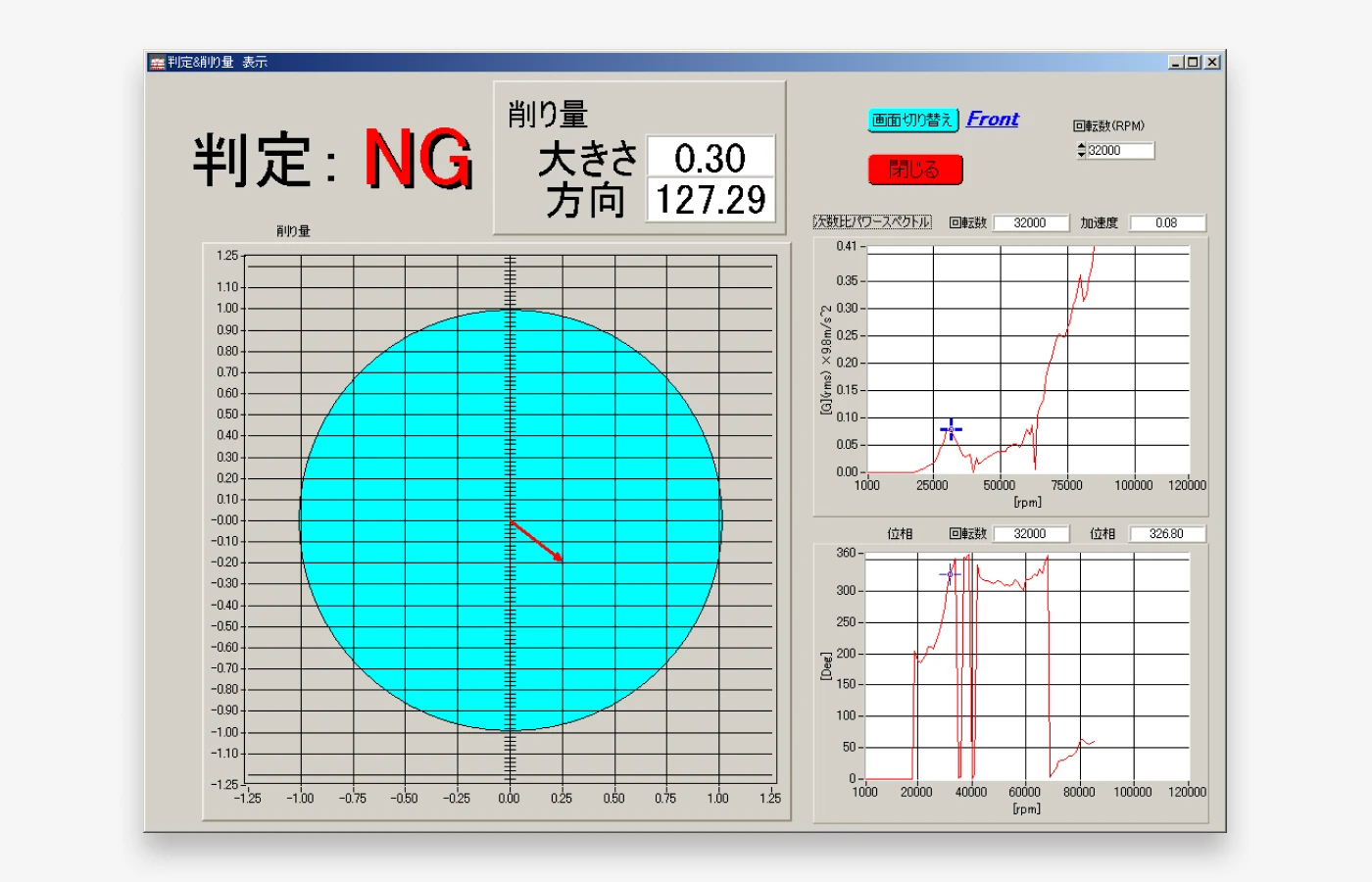Click the 回転数(RPM) input field showing 32000
This screenshot has height=882, width=1372.
click(1119, 151)
